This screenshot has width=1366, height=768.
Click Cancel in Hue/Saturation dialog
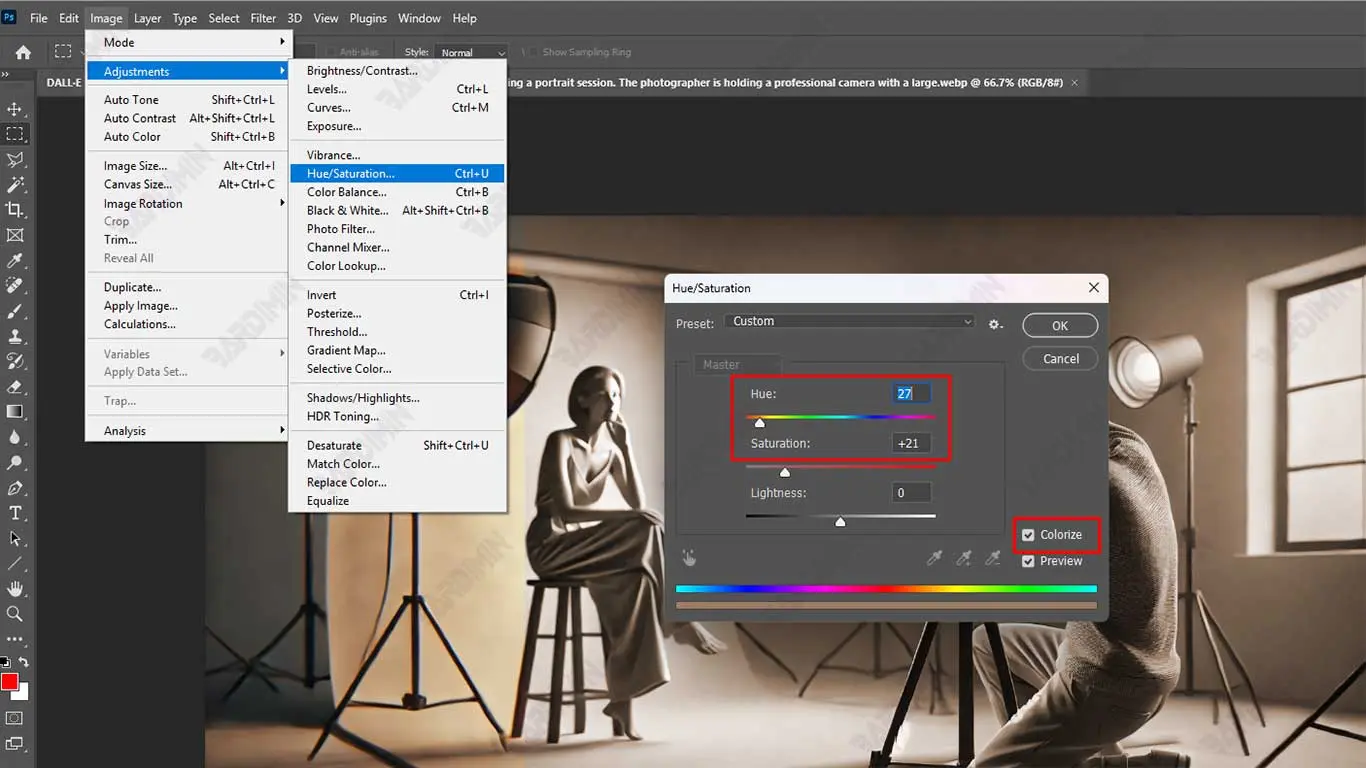pos(1060,359)
